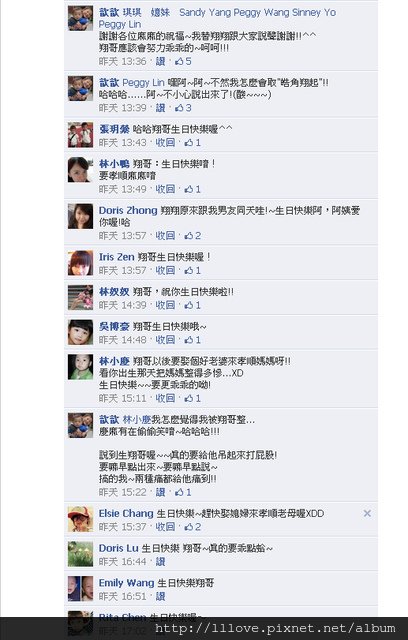Screen dimensions: 408x640
Task: Open the Emily Wang name link
Action: point(126,582)
